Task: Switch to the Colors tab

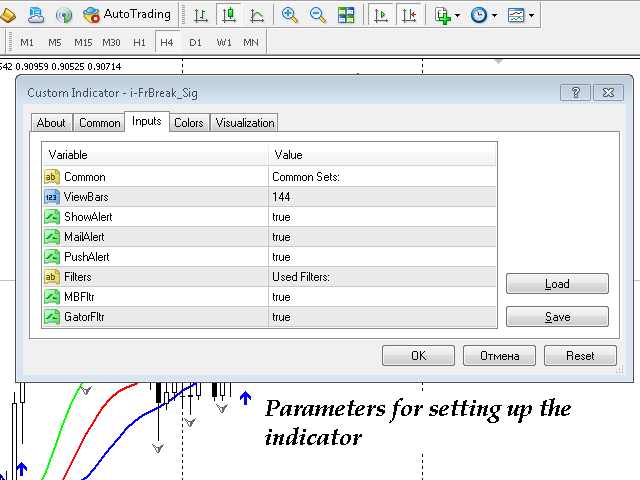Action: tap(189, 123)
